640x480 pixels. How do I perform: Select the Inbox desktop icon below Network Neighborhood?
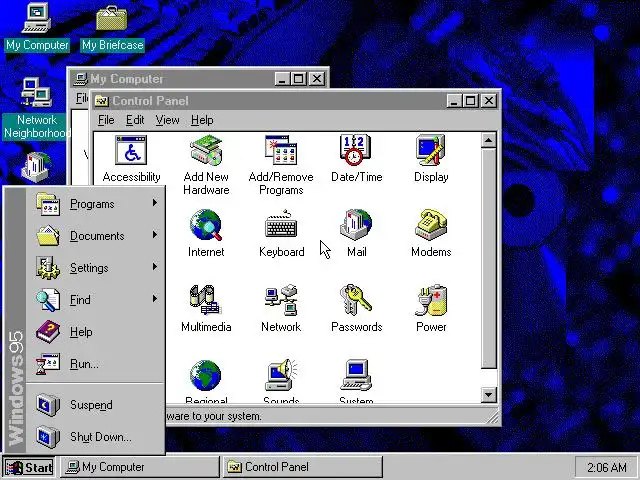[36, 167]
